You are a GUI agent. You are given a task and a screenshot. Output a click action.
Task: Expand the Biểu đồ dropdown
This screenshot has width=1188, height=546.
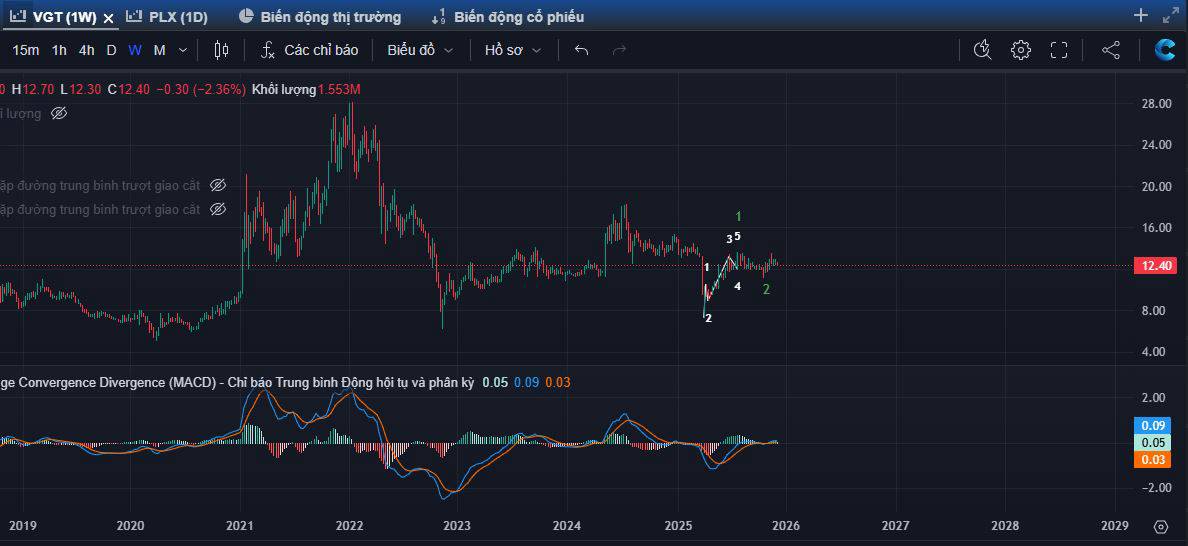point(420,50)
